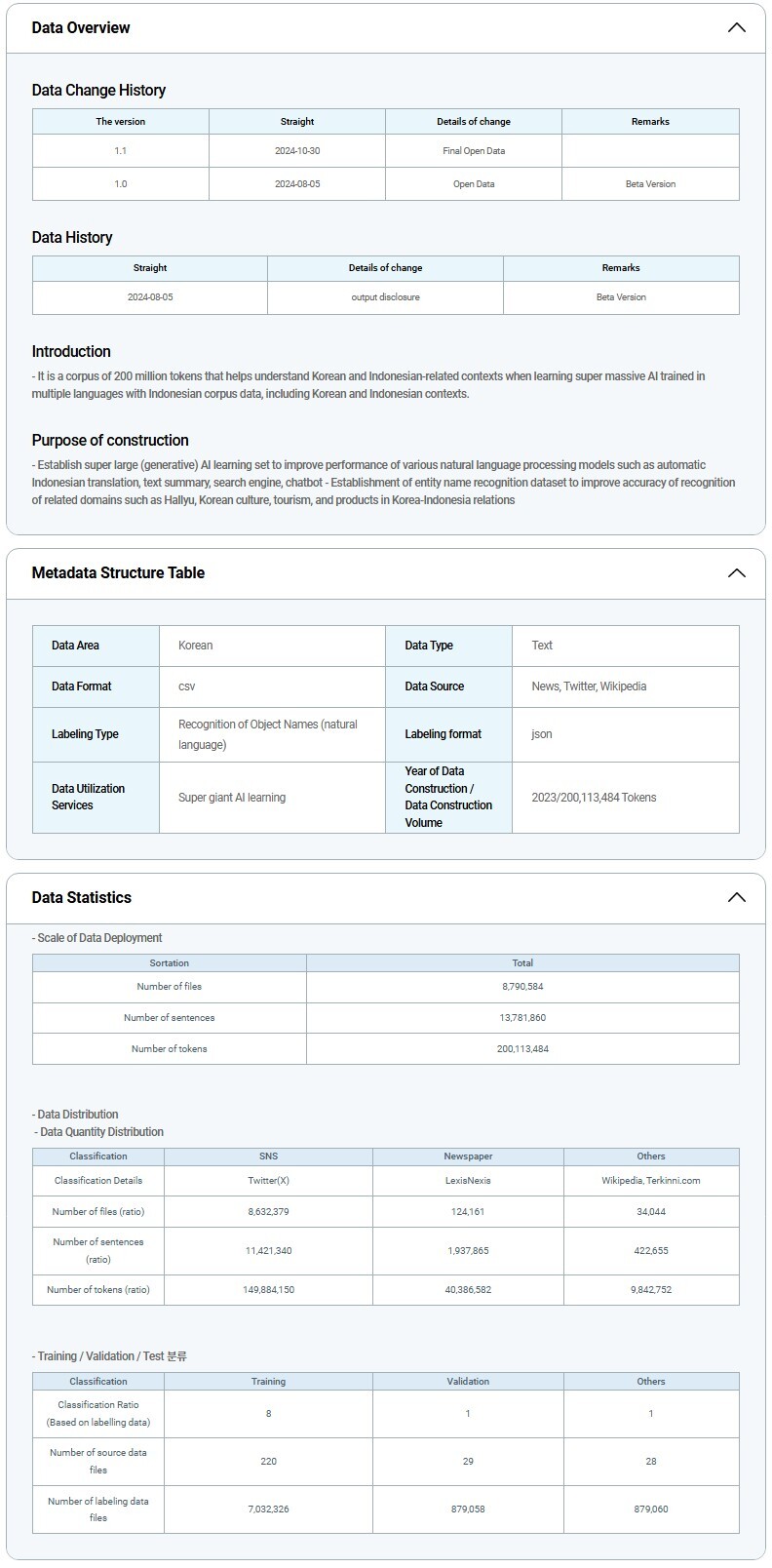Viewport: 772px width, 1568px height.
Task: Select version 1.1 cell in change history
Action: click(120, 151)
